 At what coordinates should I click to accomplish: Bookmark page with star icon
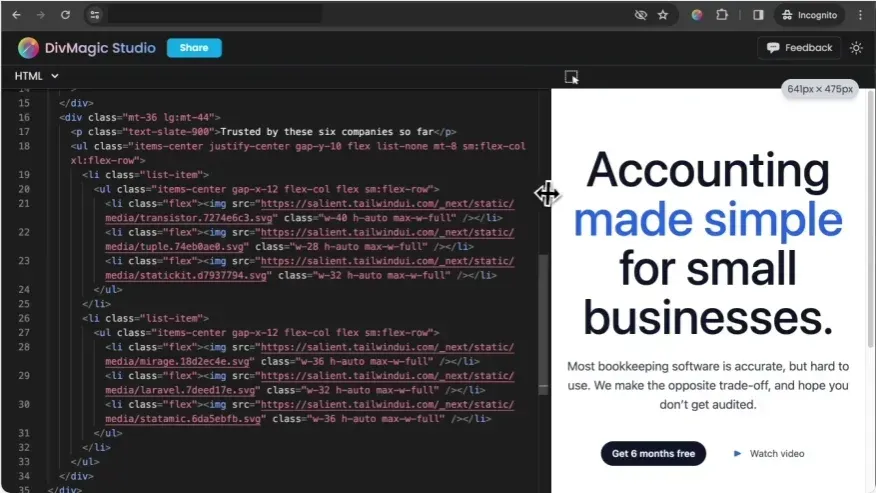663,15
